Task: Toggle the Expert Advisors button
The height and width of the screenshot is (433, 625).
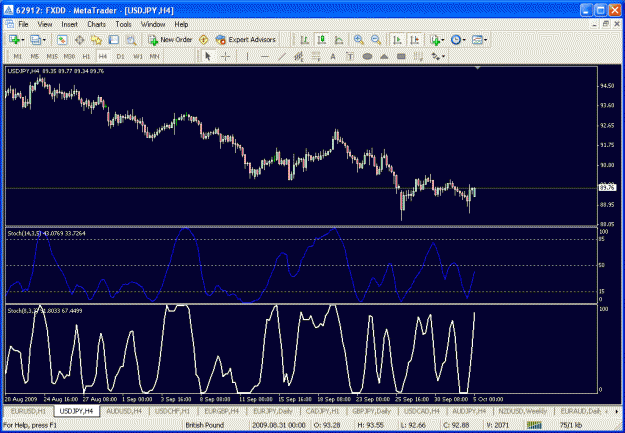Action: pos(246,40)
